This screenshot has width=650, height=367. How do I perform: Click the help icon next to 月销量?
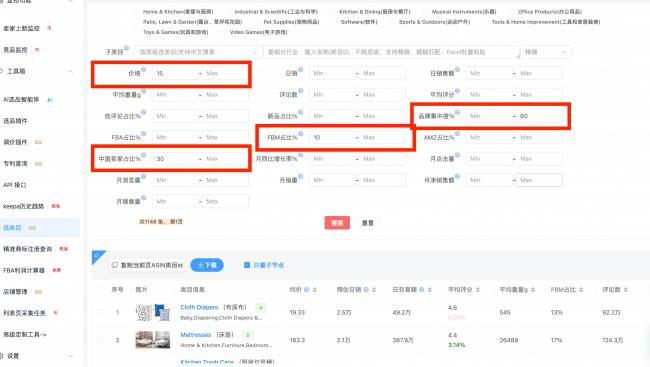pos(301,176)
